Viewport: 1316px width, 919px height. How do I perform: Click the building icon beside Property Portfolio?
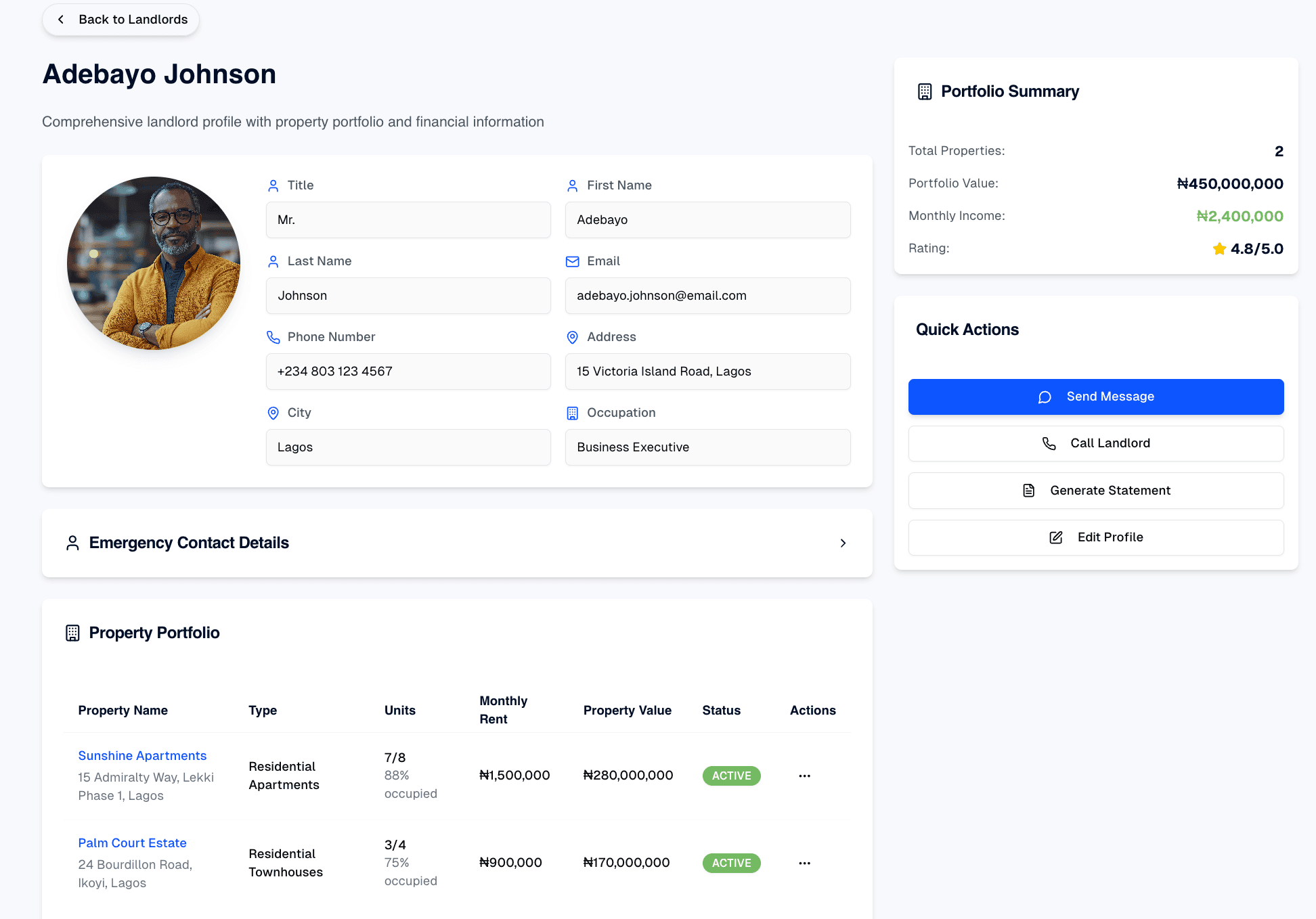72,633
